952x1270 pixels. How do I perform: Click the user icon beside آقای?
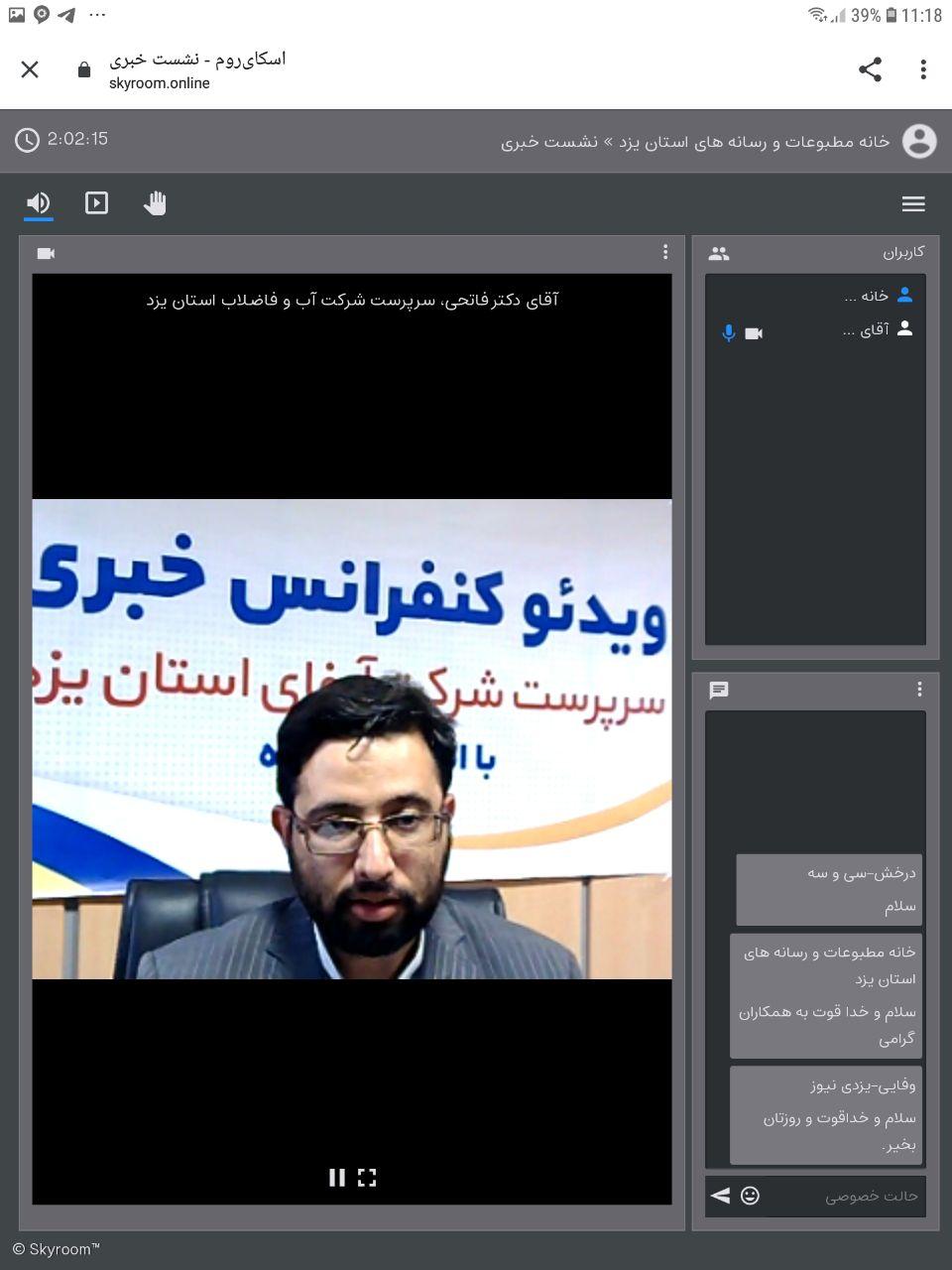[x=904, y=329]
